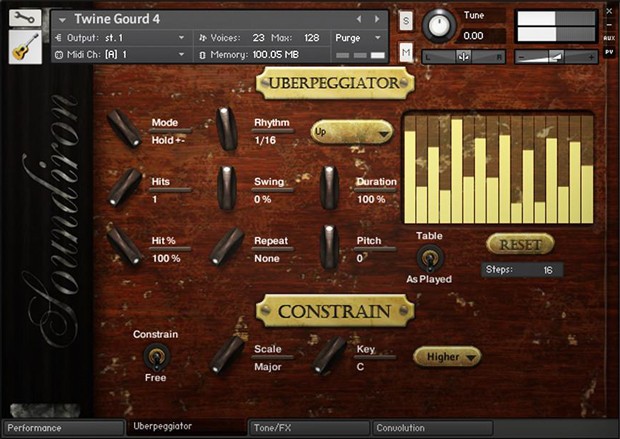This screenshot has height=439, width=620.
Task: Switch to the Tone/FX tab
Action: (x=309, y=428)
